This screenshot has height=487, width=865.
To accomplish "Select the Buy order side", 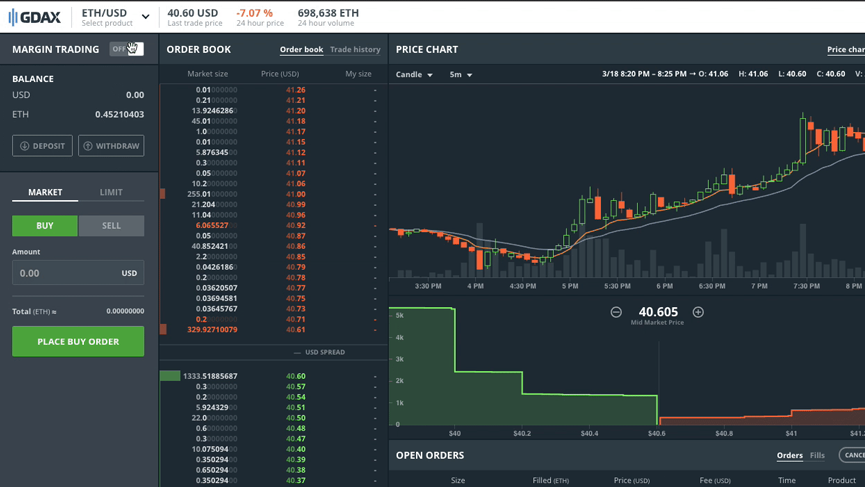I will point(45,226).
